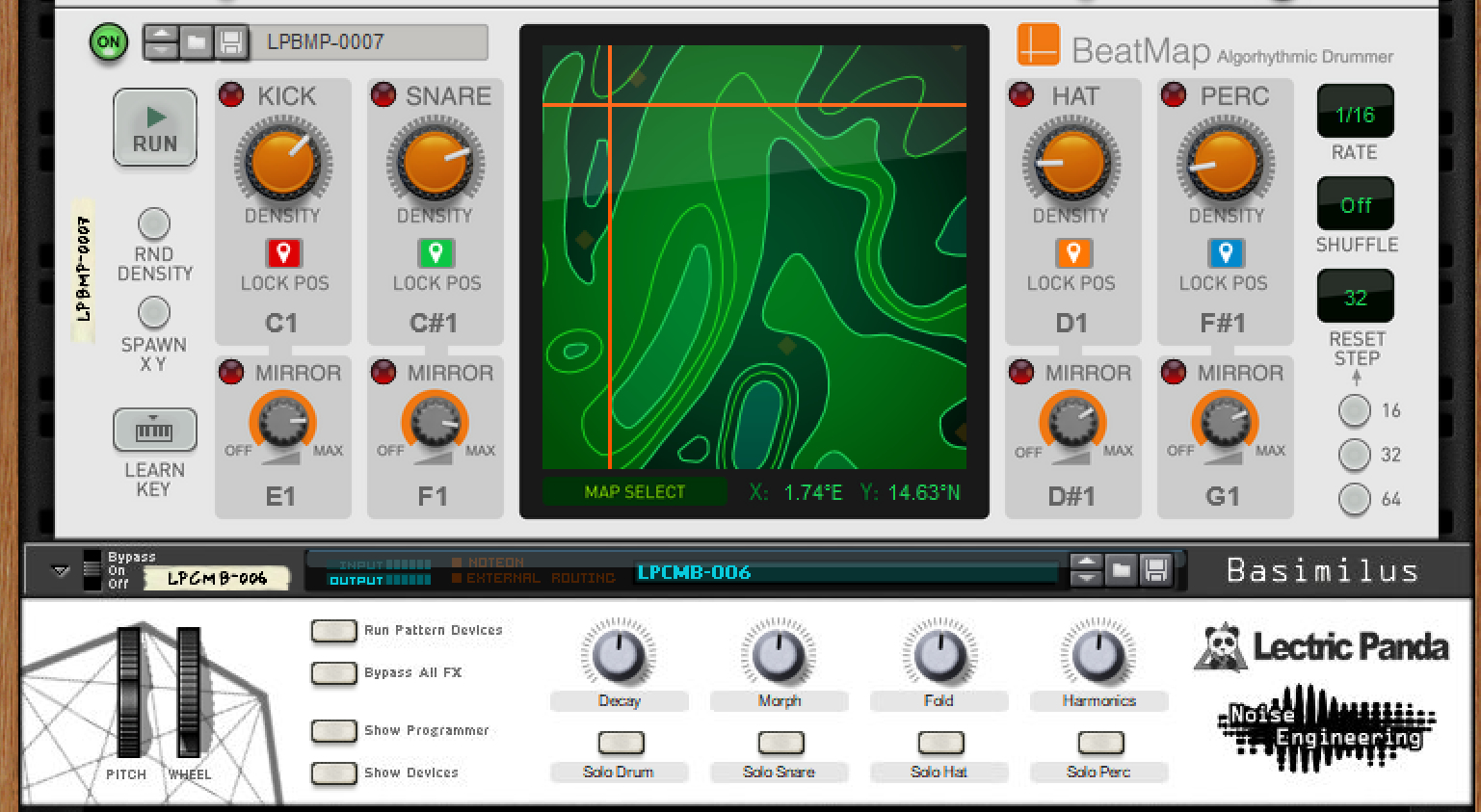Viewport: 1481px width, 812px height.
Task: Click the D#1 mirror amount knob
Action: (1072, 423)
